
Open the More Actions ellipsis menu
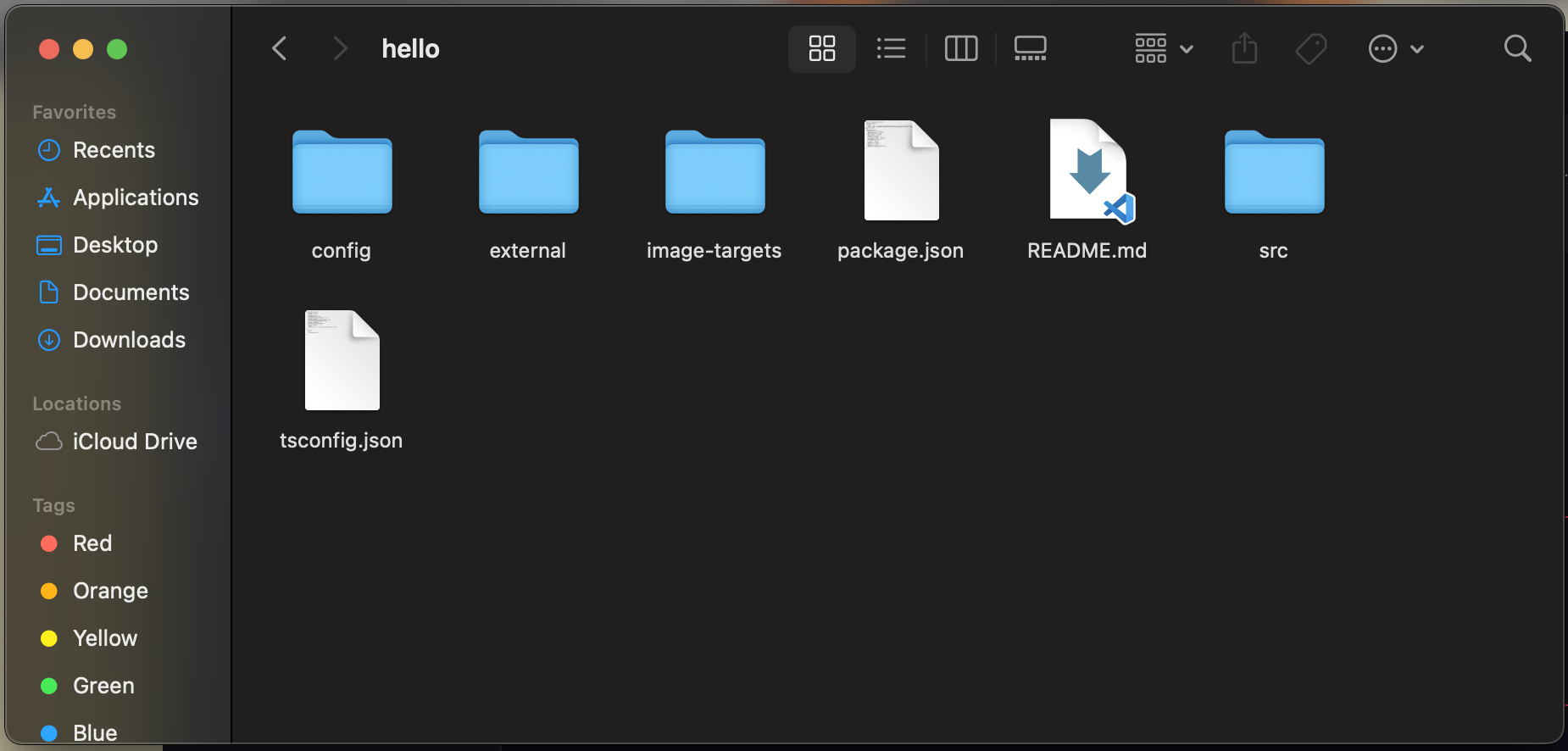pos(1395,48)
